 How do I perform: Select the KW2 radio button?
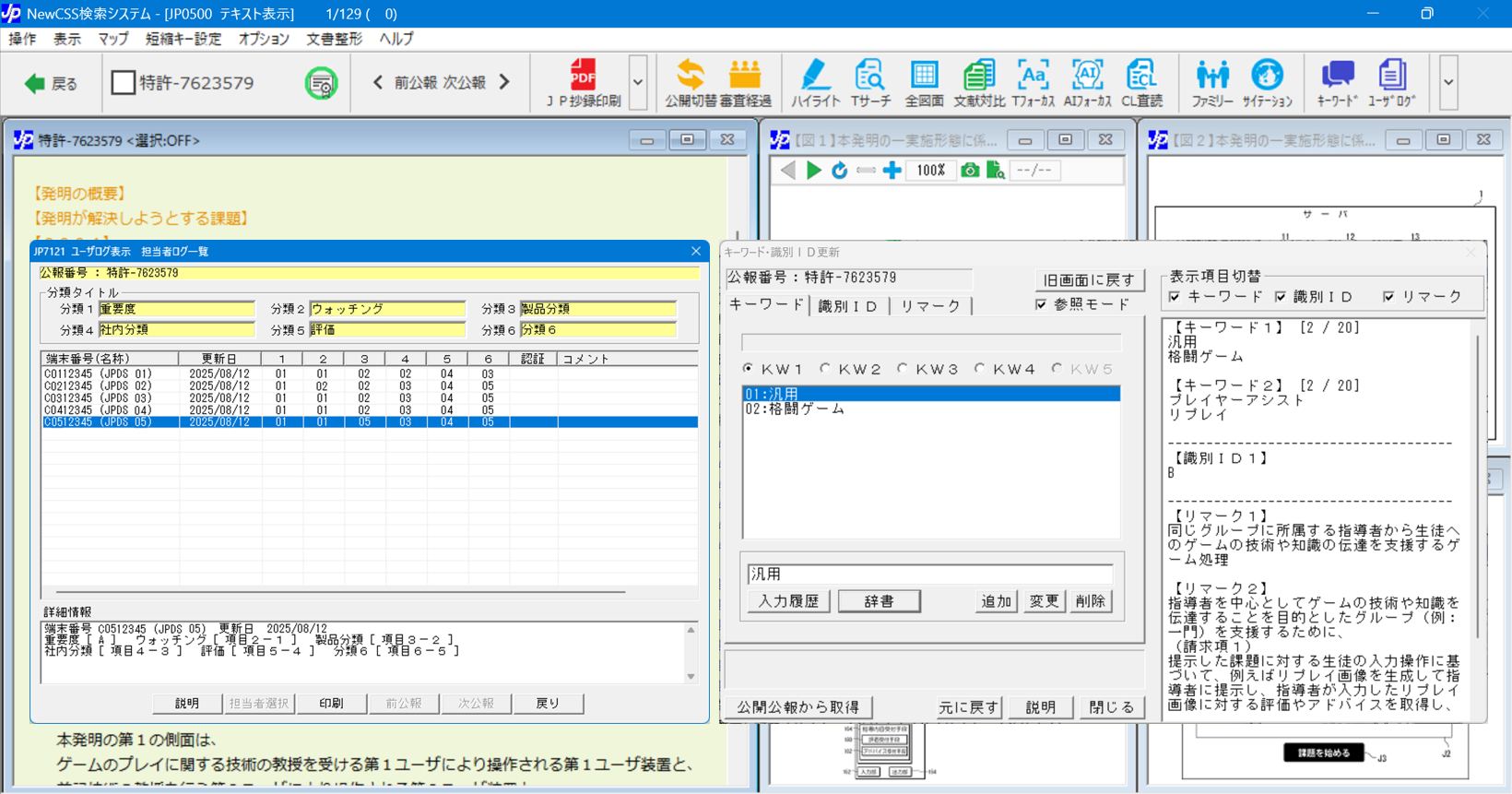tap(825, 368)
